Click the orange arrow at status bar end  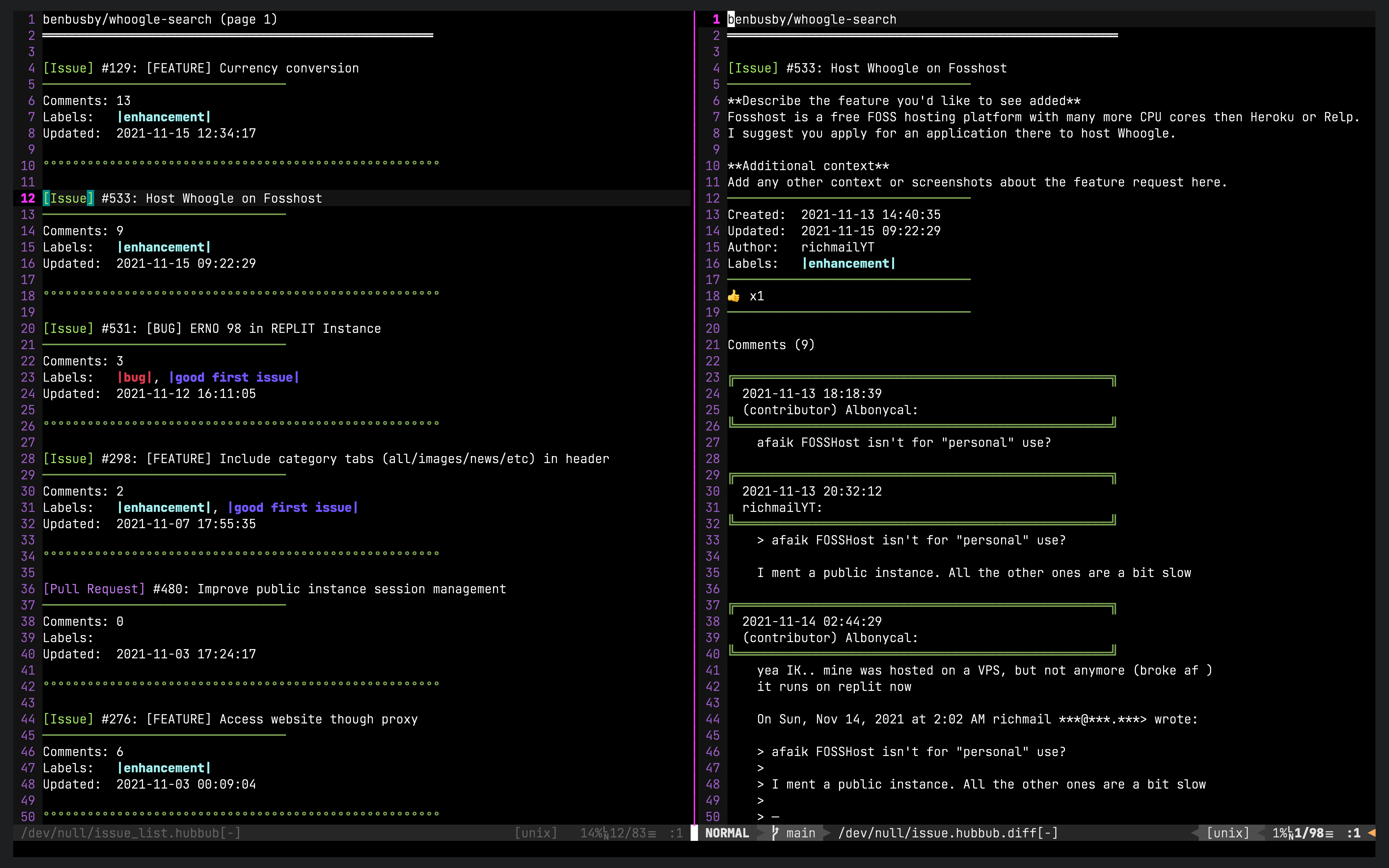[1371, 832]
